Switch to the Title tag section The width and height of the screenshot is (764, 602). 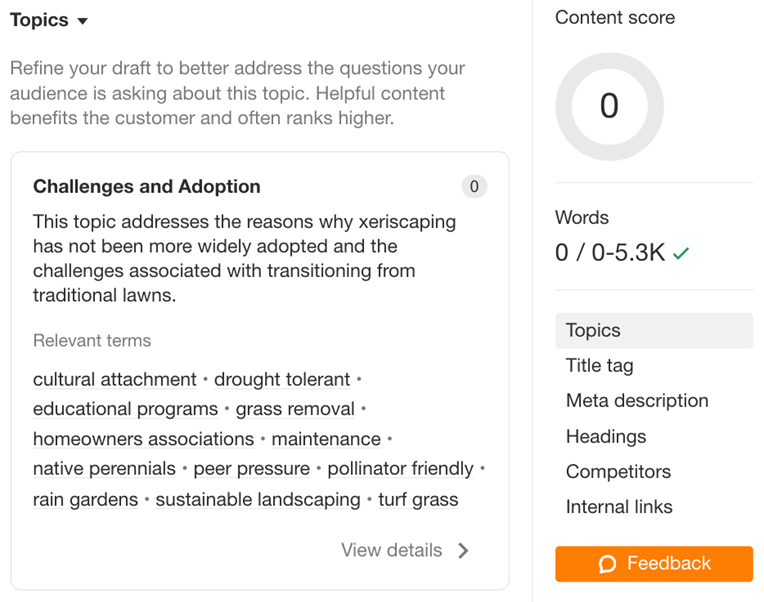[599, 365]
